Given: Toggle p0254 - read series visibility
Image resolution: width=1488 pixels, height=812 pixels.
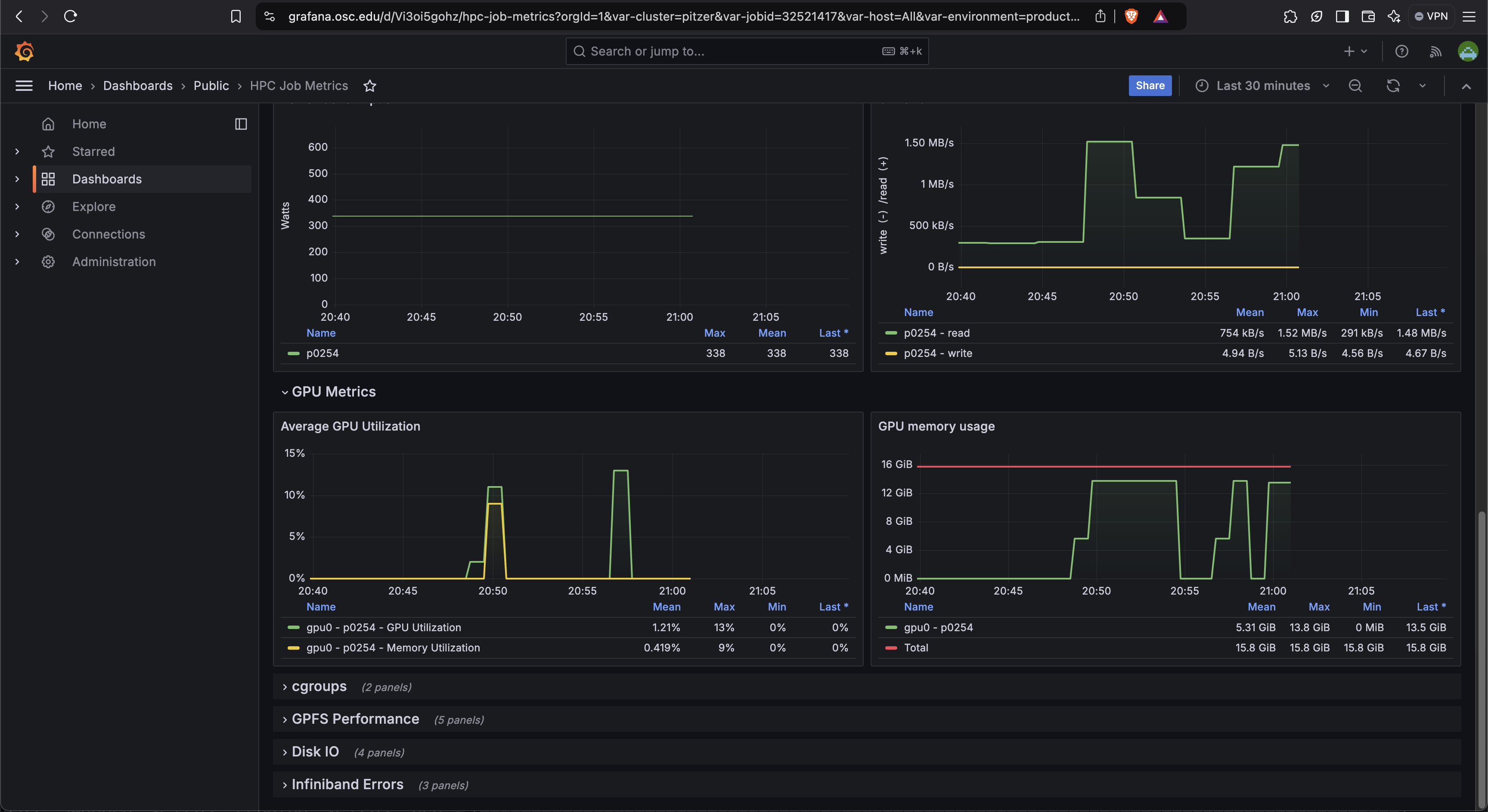Looking at the screenshot, I should (x=936, y=333).
